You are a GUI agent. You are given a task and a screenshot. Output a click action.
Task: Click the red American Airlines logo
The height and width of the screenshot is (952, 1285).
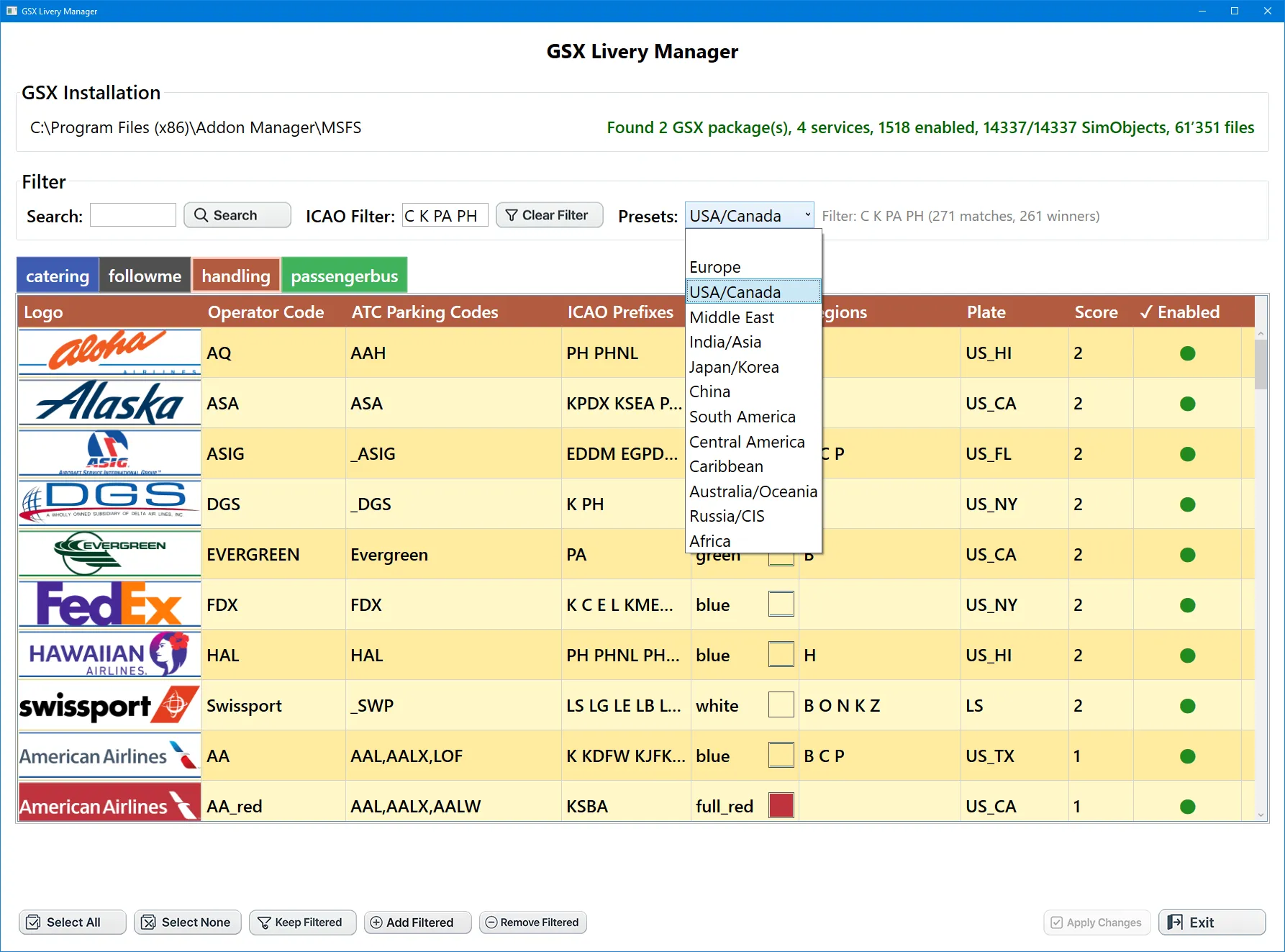109,806
